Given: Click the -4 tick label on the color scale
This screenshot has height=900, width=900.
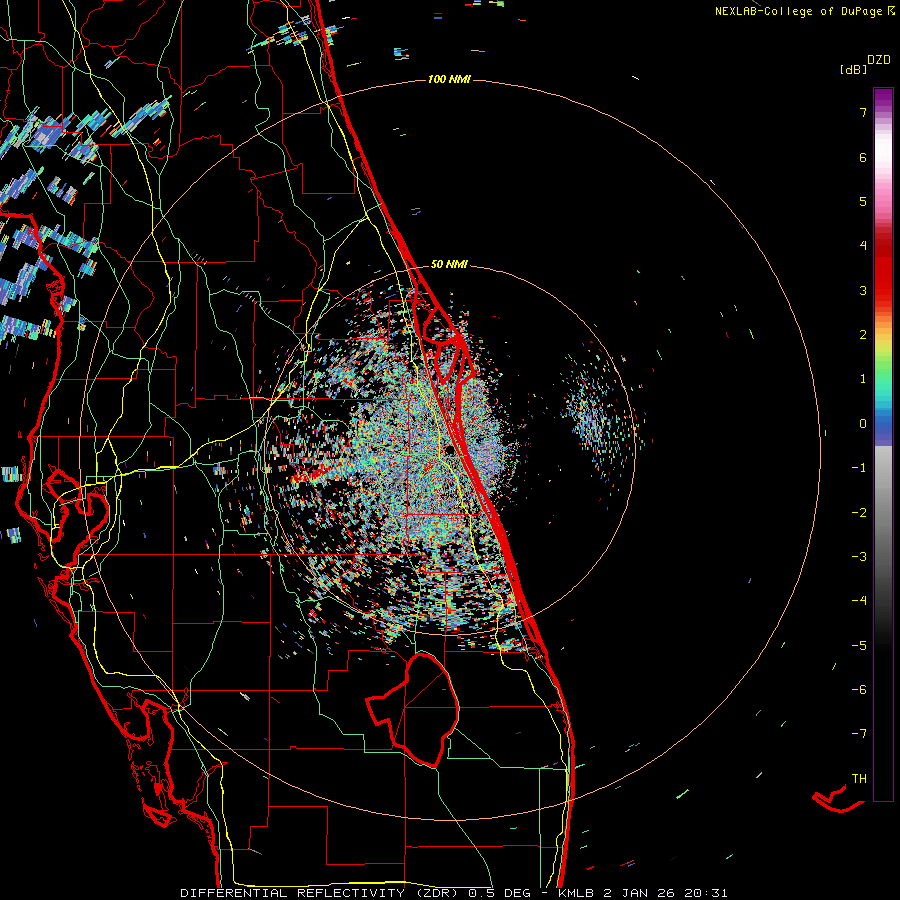Looking at the screenshot, I should 859,601.
